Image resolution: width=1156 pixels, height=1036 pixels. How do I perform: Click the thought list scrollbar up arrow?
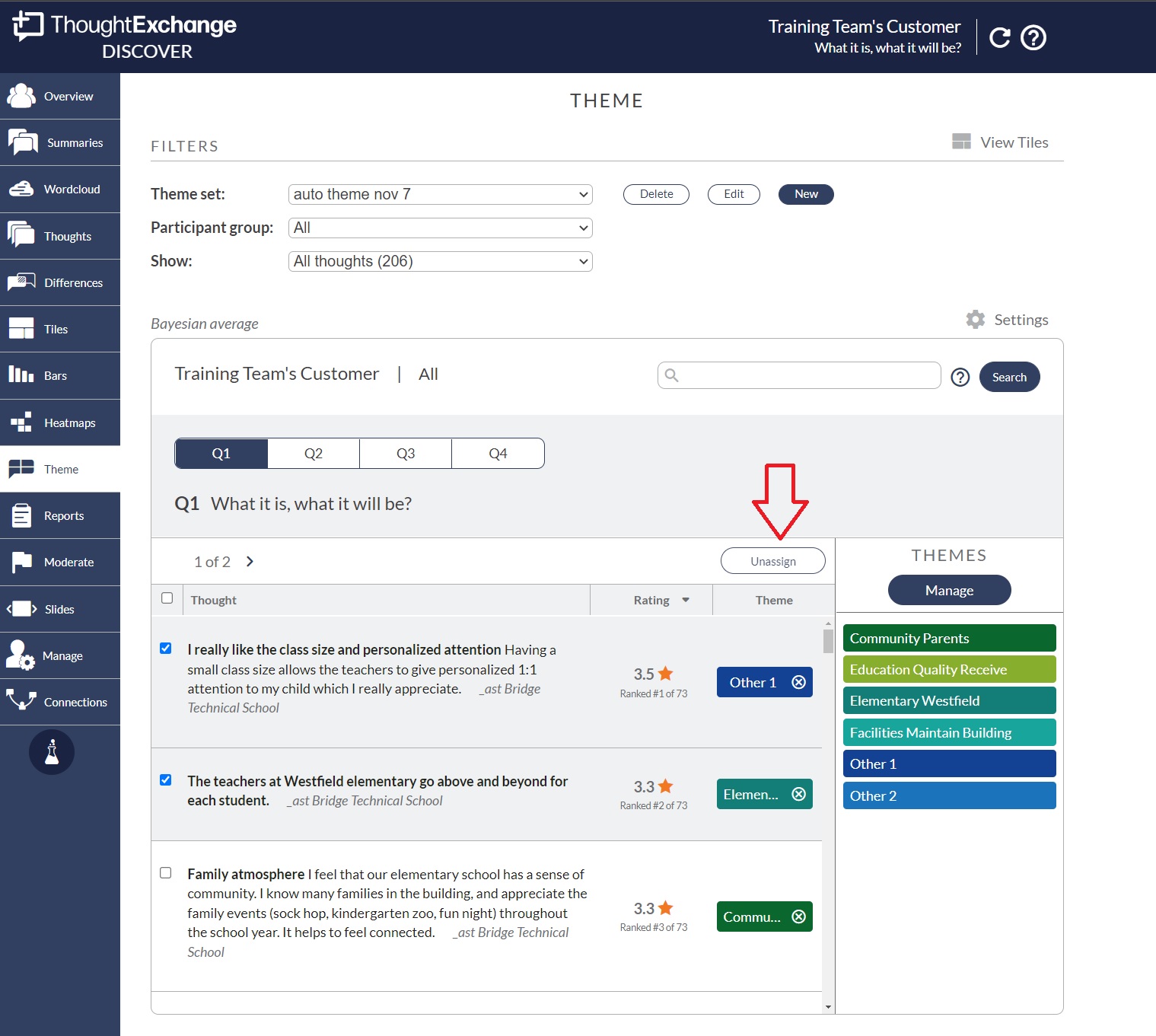point(828,623)
